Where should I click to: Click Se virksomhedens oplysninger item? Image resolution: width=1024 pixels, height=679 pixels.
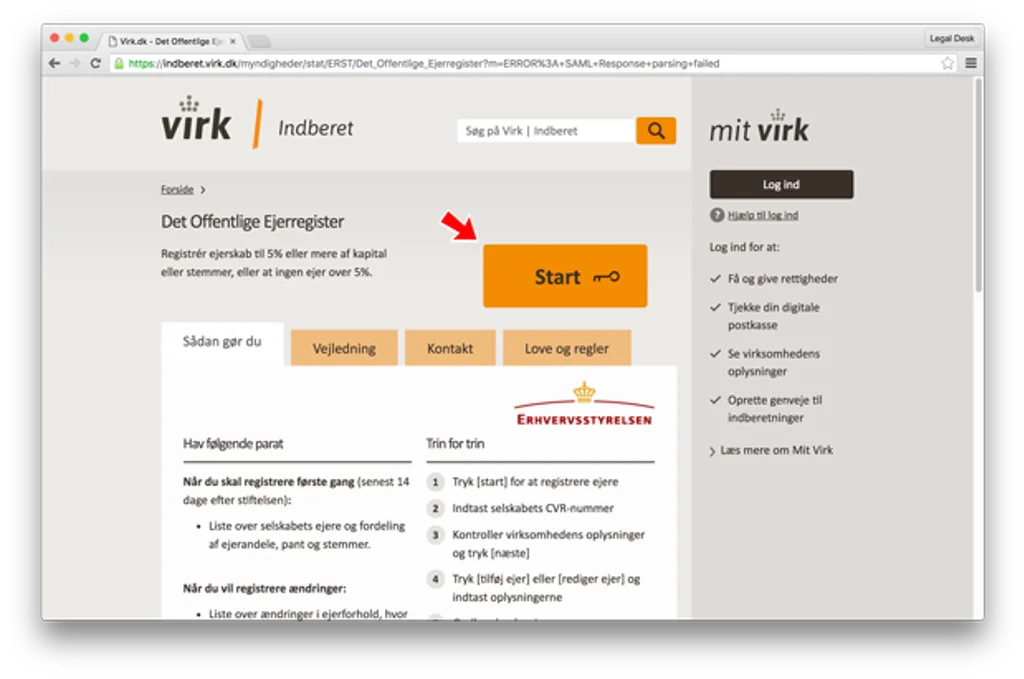click(773, 362)
